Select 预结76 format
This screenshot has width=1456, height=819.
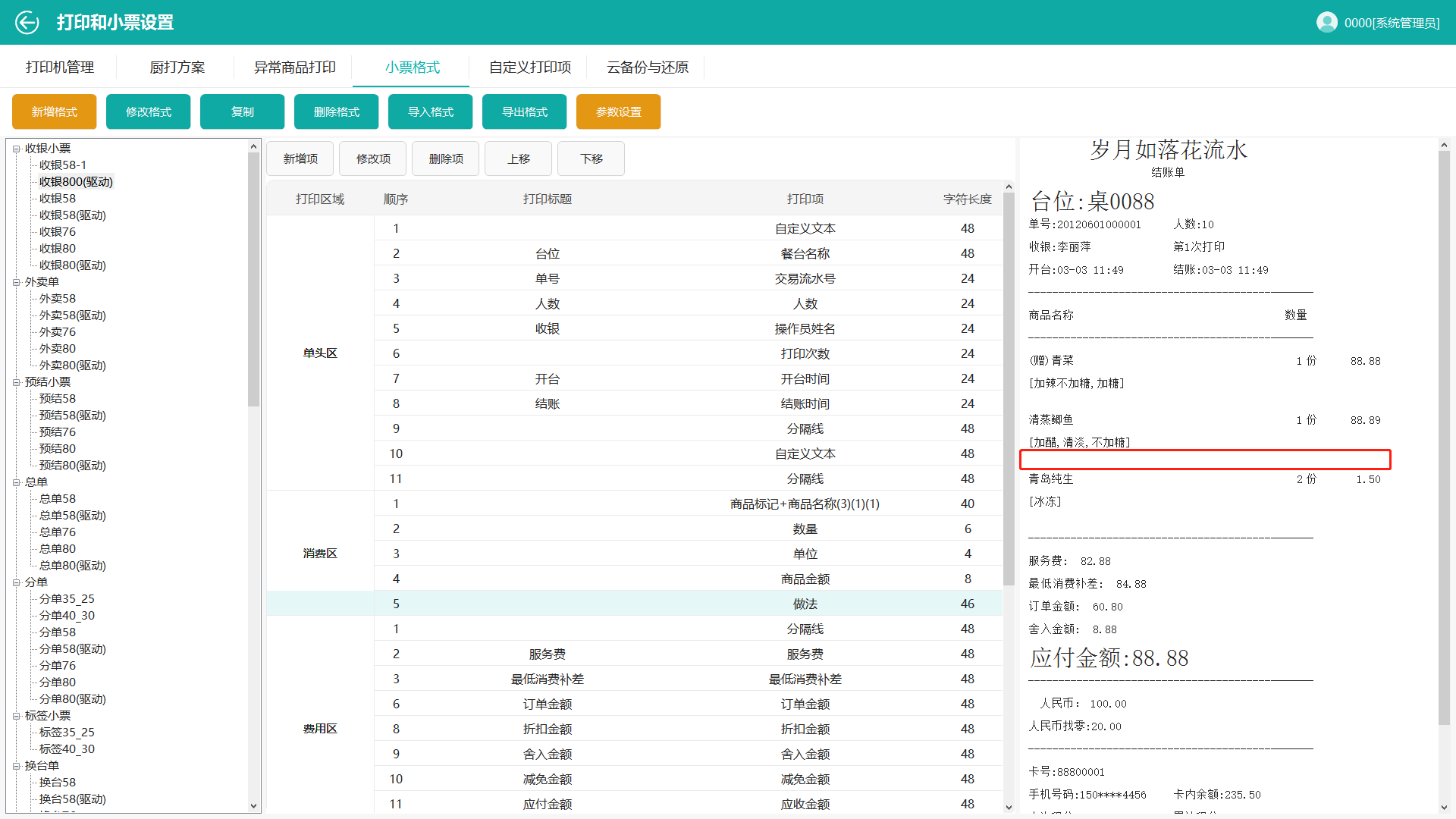[58, 432]
